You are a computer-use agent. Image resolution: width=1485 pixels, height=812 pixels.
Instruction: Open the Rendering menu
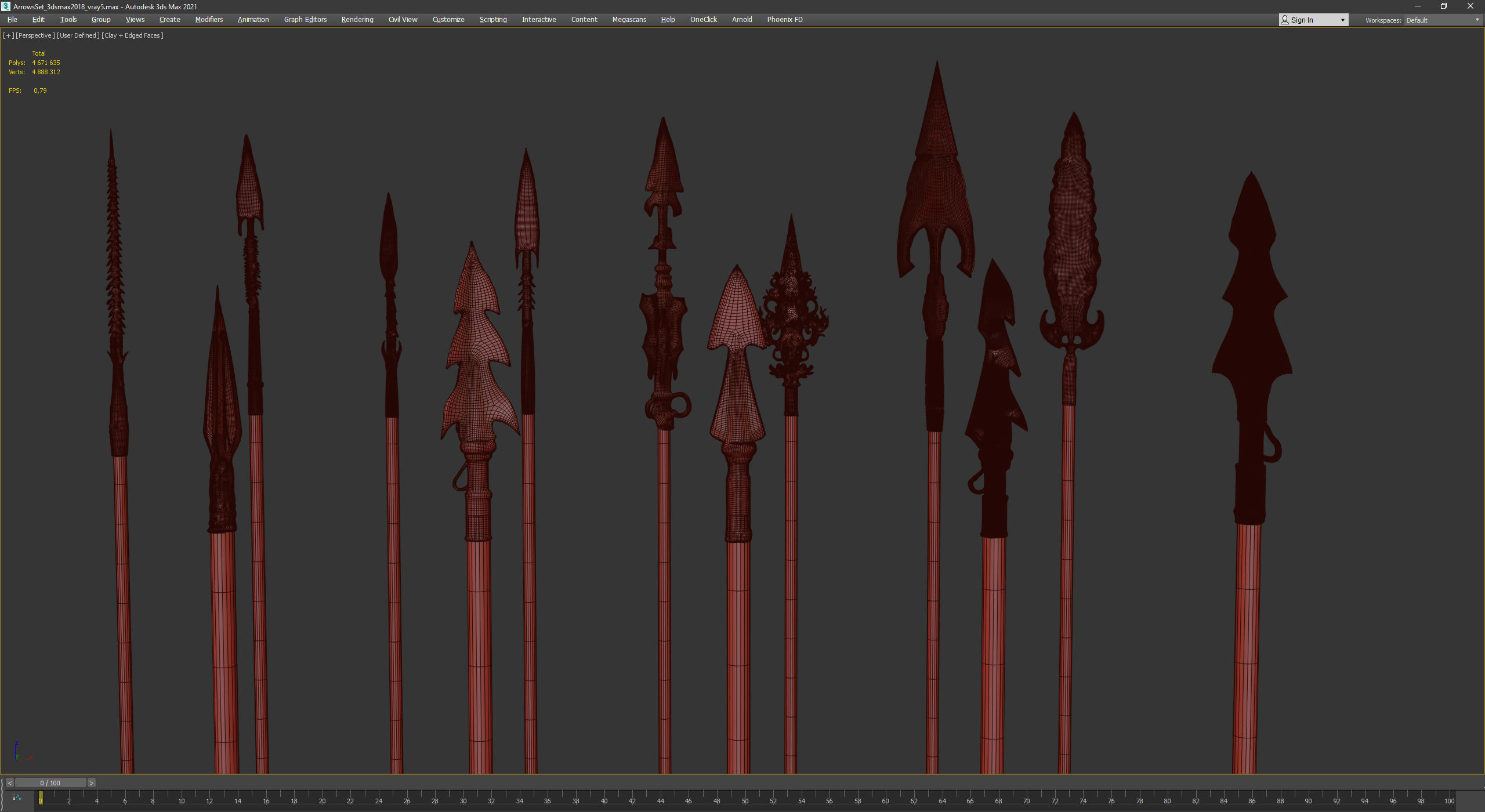coord(357,20)
